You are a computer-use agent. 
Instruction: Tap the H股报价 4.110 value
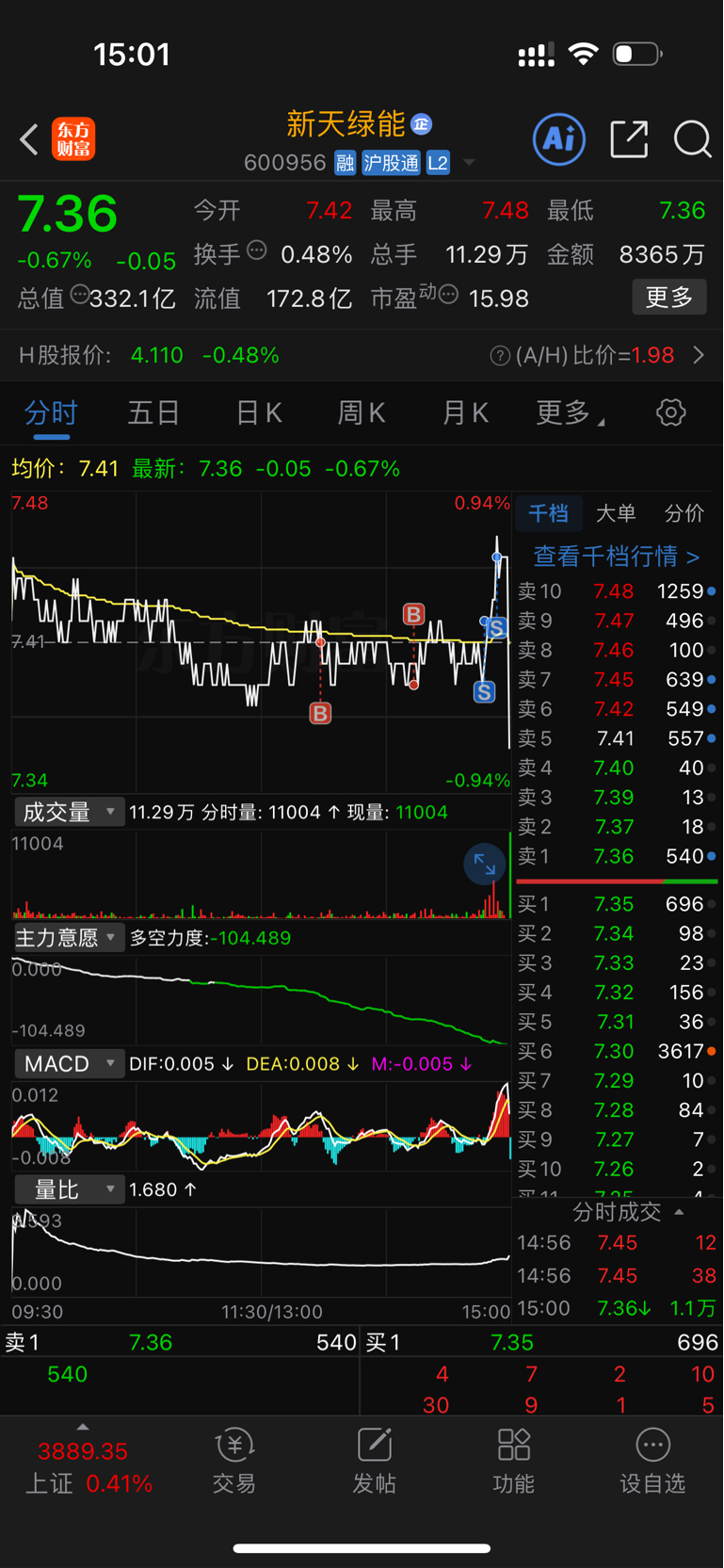point(156,356)
